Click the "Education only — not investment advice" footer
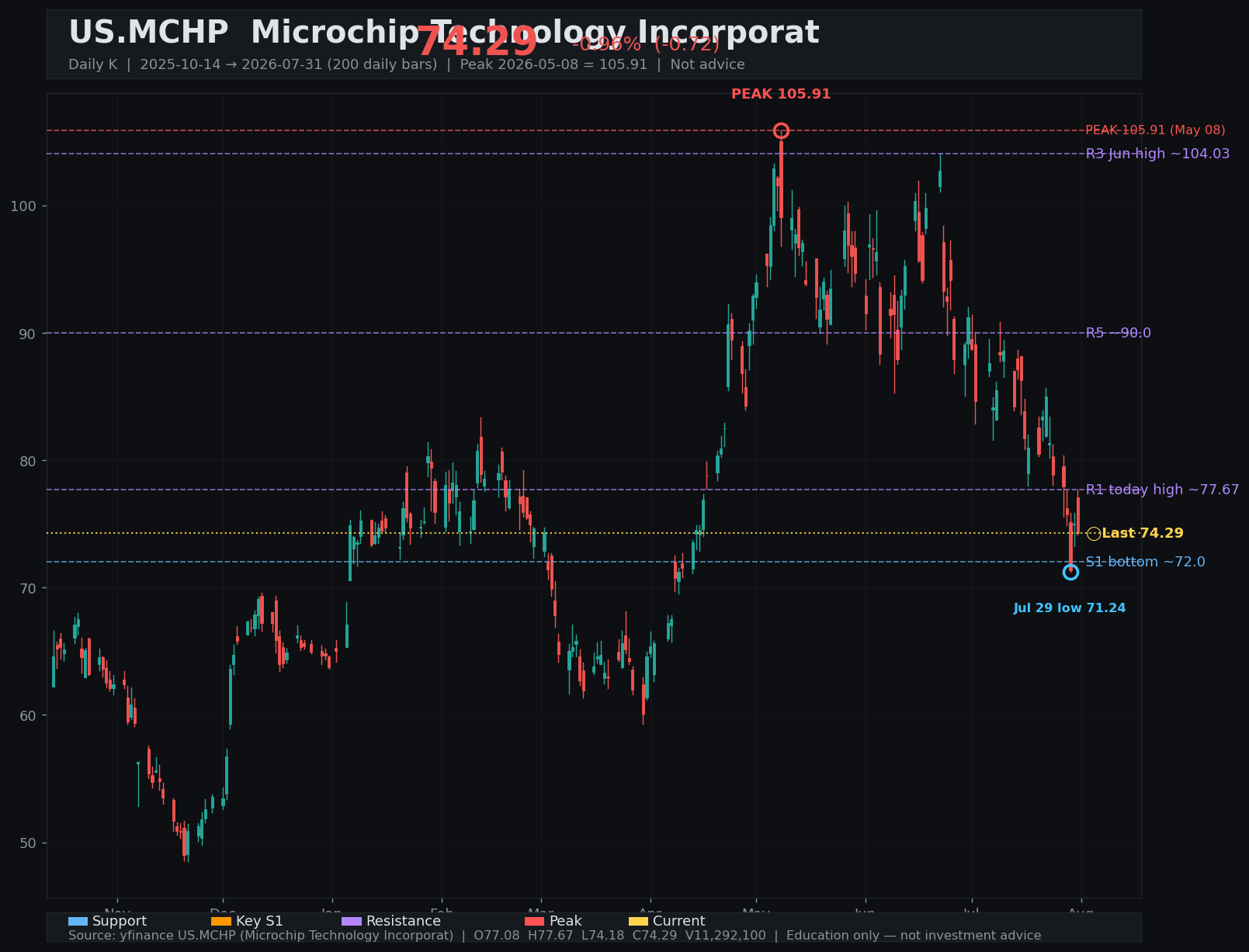This screenshot has width=1249, height=952. pyautogui.click(x=914, y=936)
